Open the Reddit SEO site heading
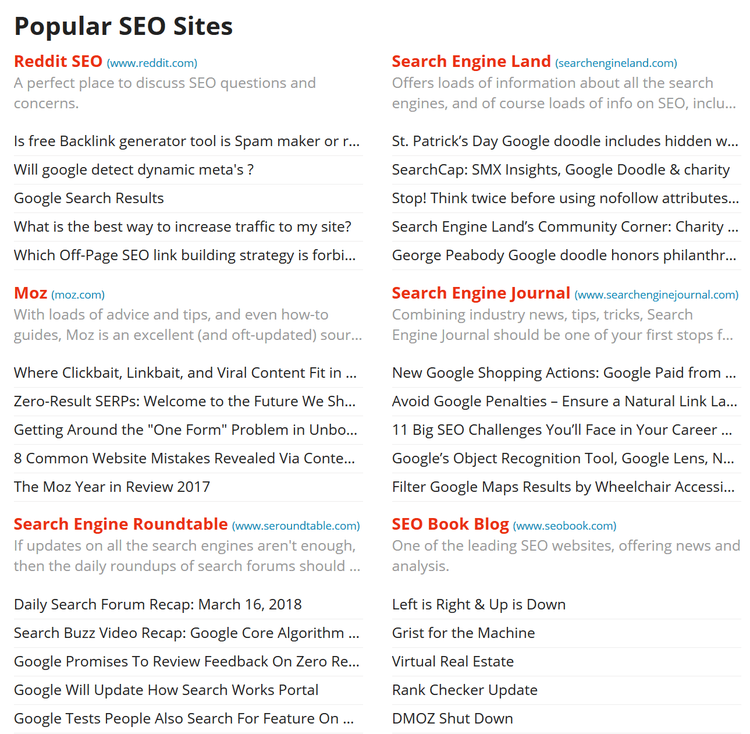Image resolution: width=750 pixels, height=734 pixels. [x=58, y=61]
